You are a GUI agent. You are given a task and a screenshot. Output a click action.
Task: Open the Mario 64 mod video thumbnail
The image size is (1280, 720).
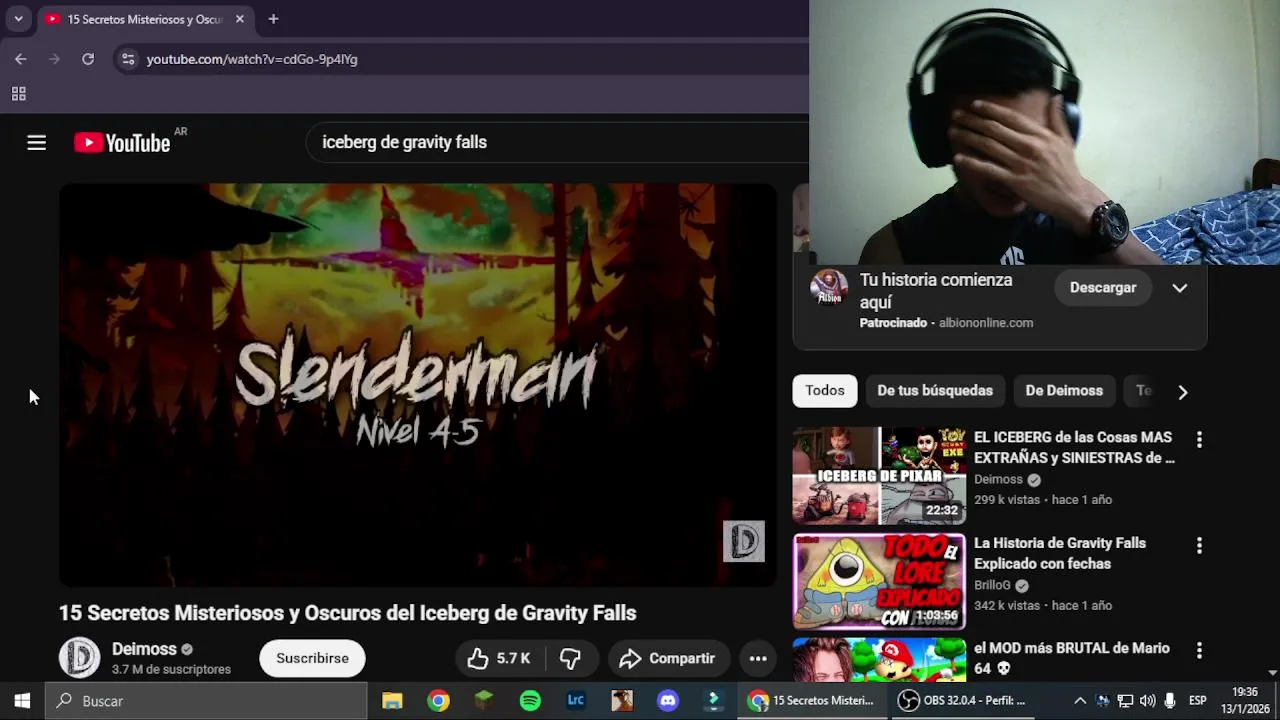pos(879,660)
